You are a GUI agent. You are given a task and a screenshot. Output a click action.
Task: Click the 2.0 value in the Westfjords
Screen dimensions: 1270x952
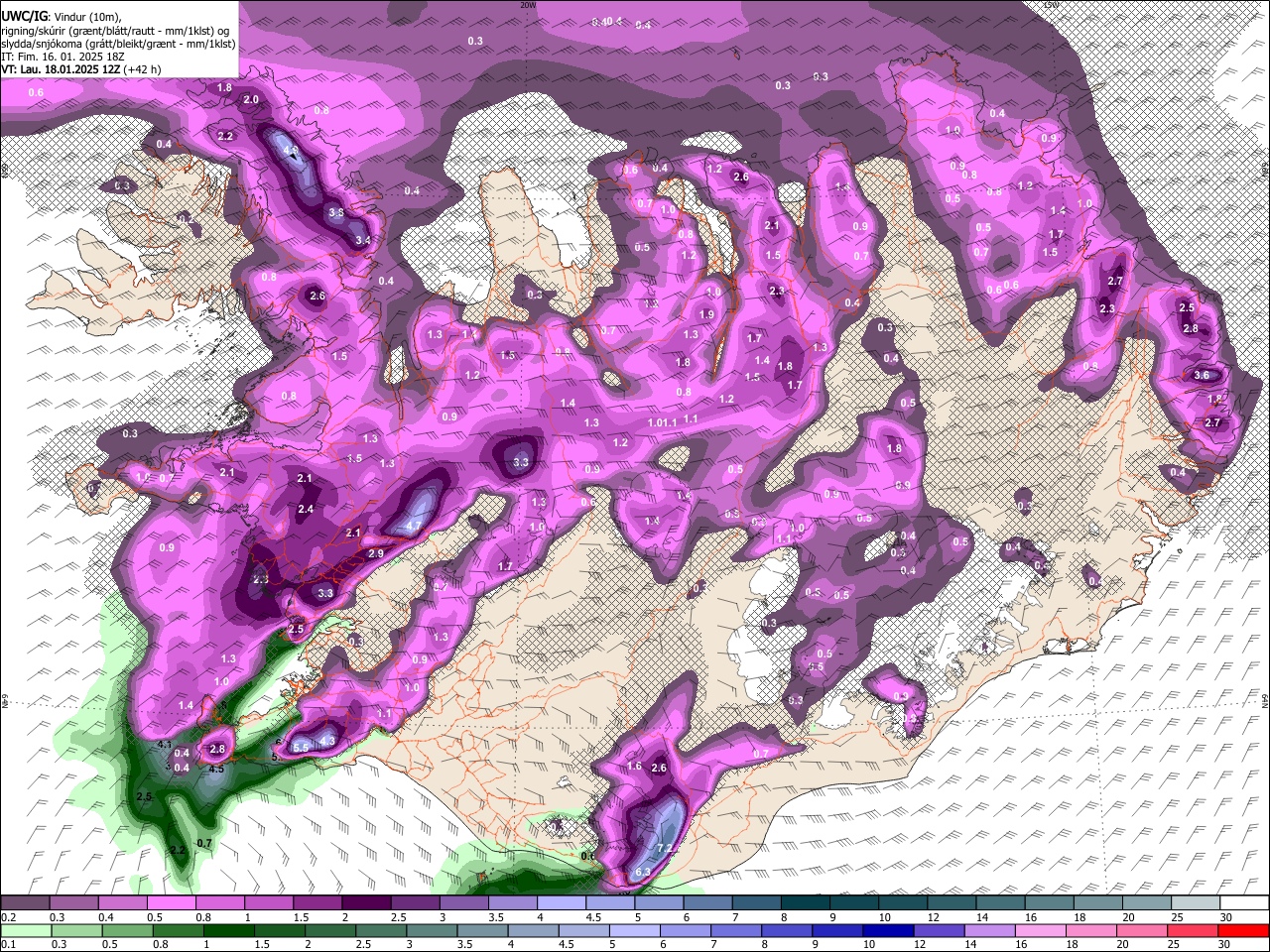[x=251, y=100]
